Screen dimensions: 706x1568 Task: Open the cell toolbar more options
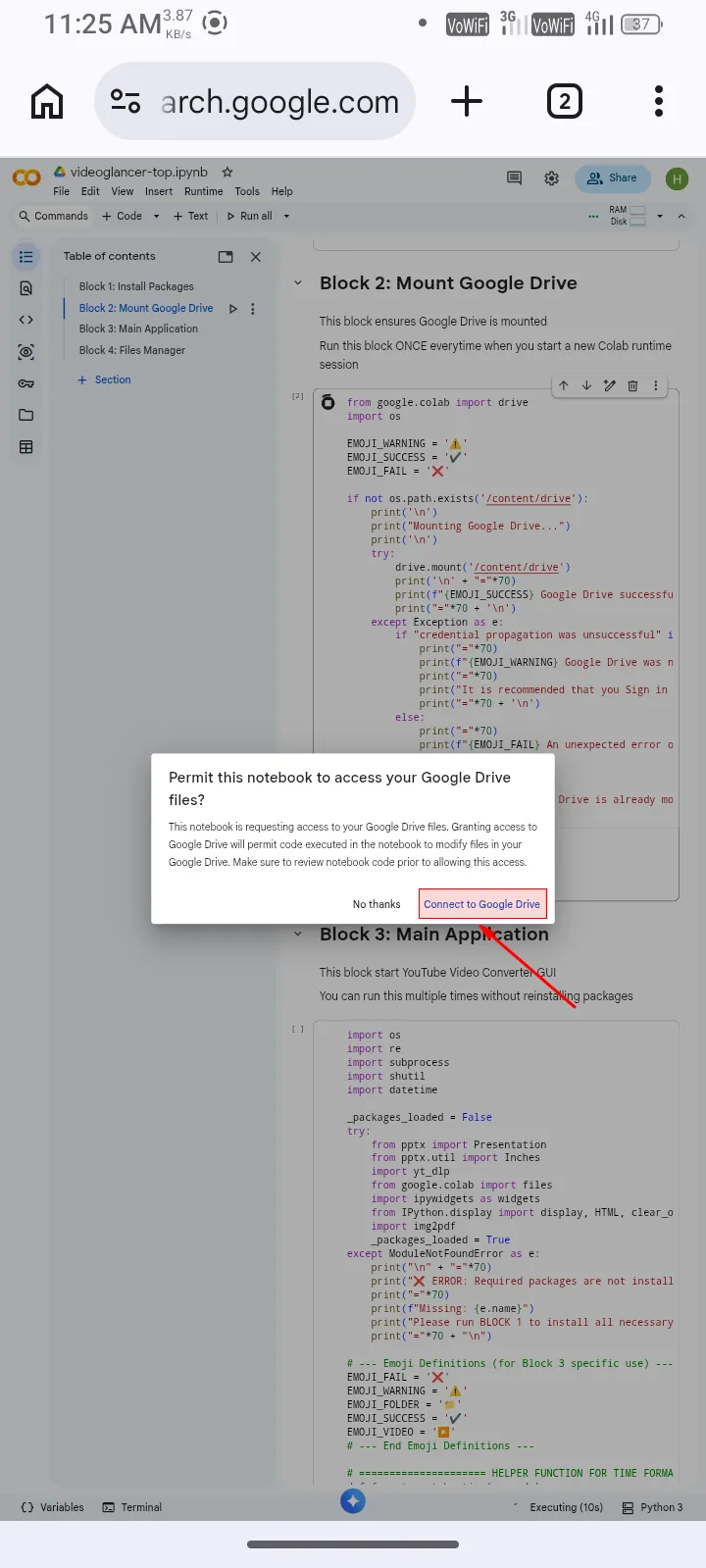pyautogui.click(x=656, y=385)
